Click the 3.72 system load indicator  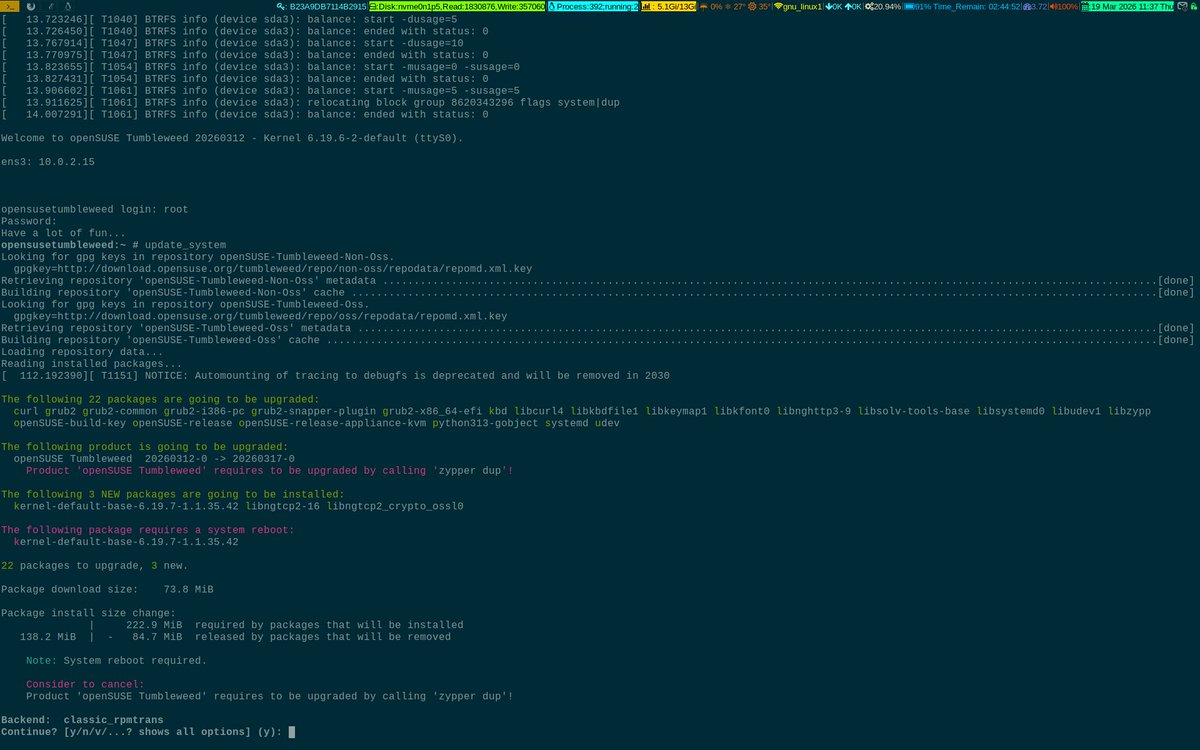pos(1035,6)
